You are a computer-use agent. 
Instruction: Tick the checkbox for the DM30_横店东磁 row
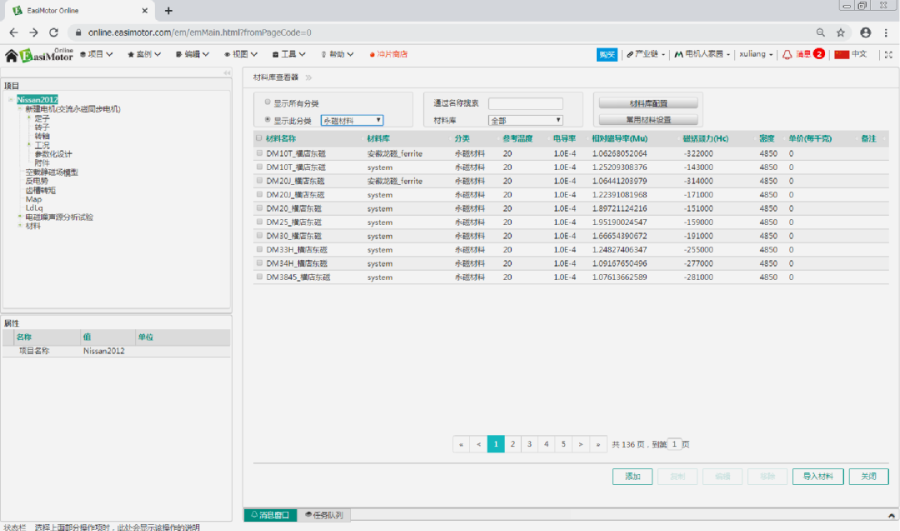pyautogui.click(x=259, y=235)
